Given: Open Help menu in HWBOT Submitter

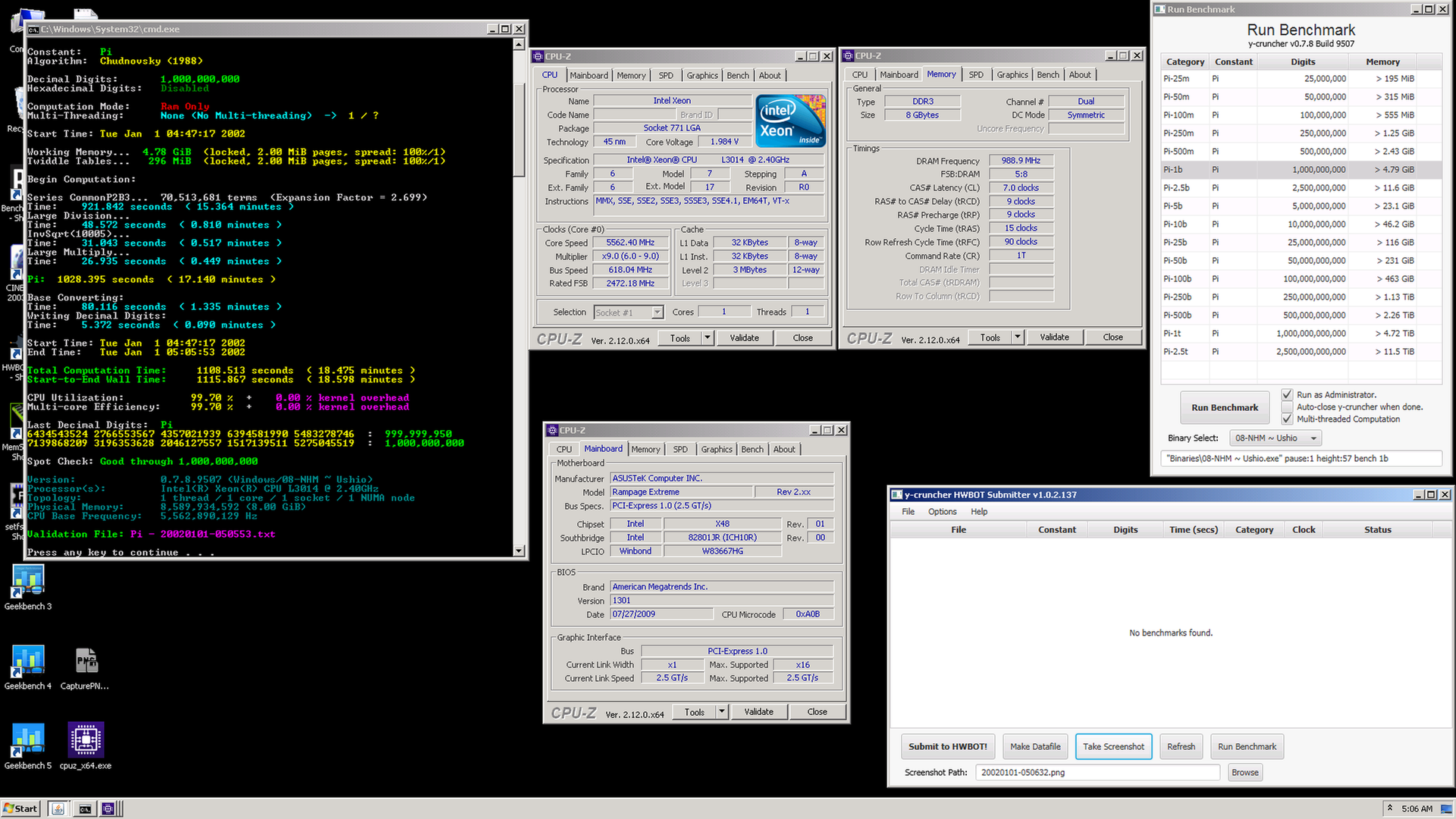Looking at the screenshot, I should click(979, 512).
